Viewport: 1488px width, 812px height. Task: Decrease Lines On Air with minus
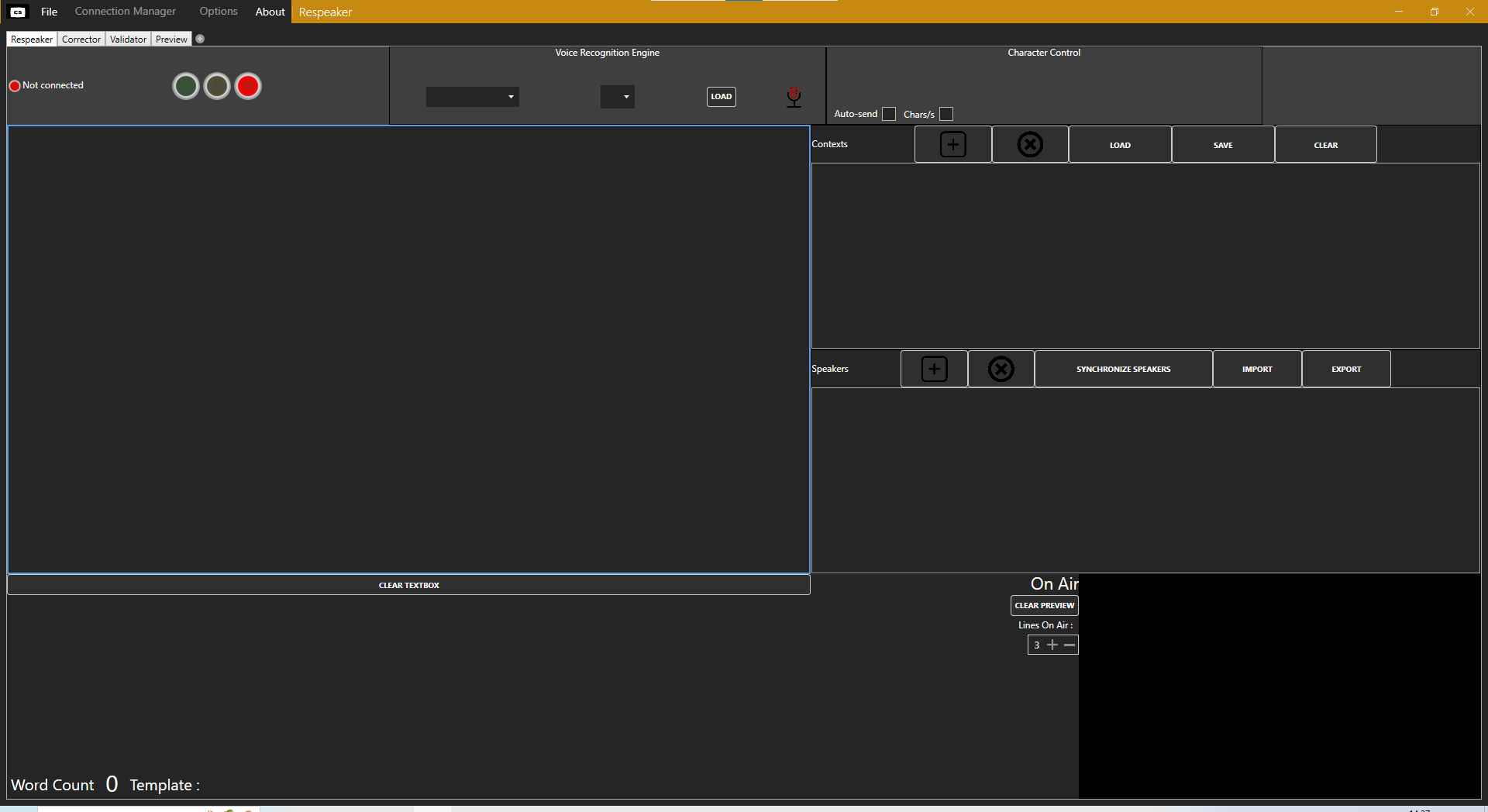[x=1069, y=645]
